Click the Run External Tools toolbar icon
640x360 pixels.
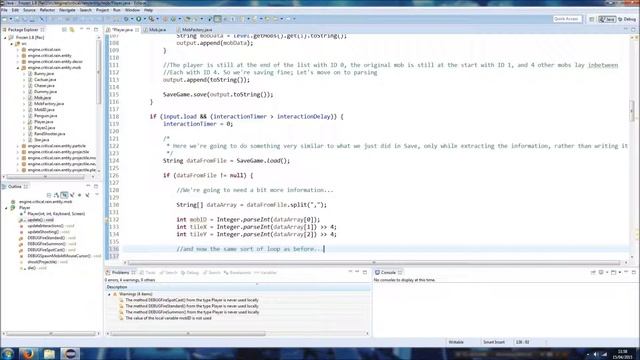[151, 19]
